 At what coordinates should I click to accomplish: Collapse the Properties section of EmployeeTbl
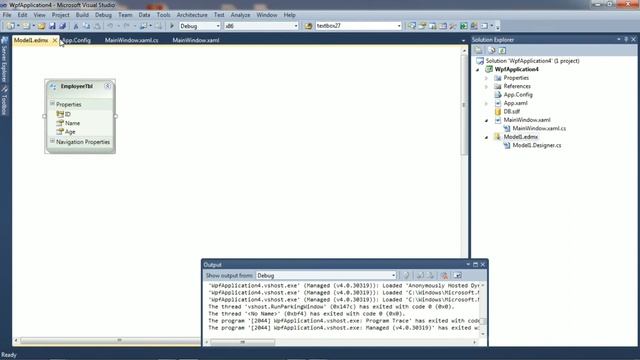coord(52,104)
